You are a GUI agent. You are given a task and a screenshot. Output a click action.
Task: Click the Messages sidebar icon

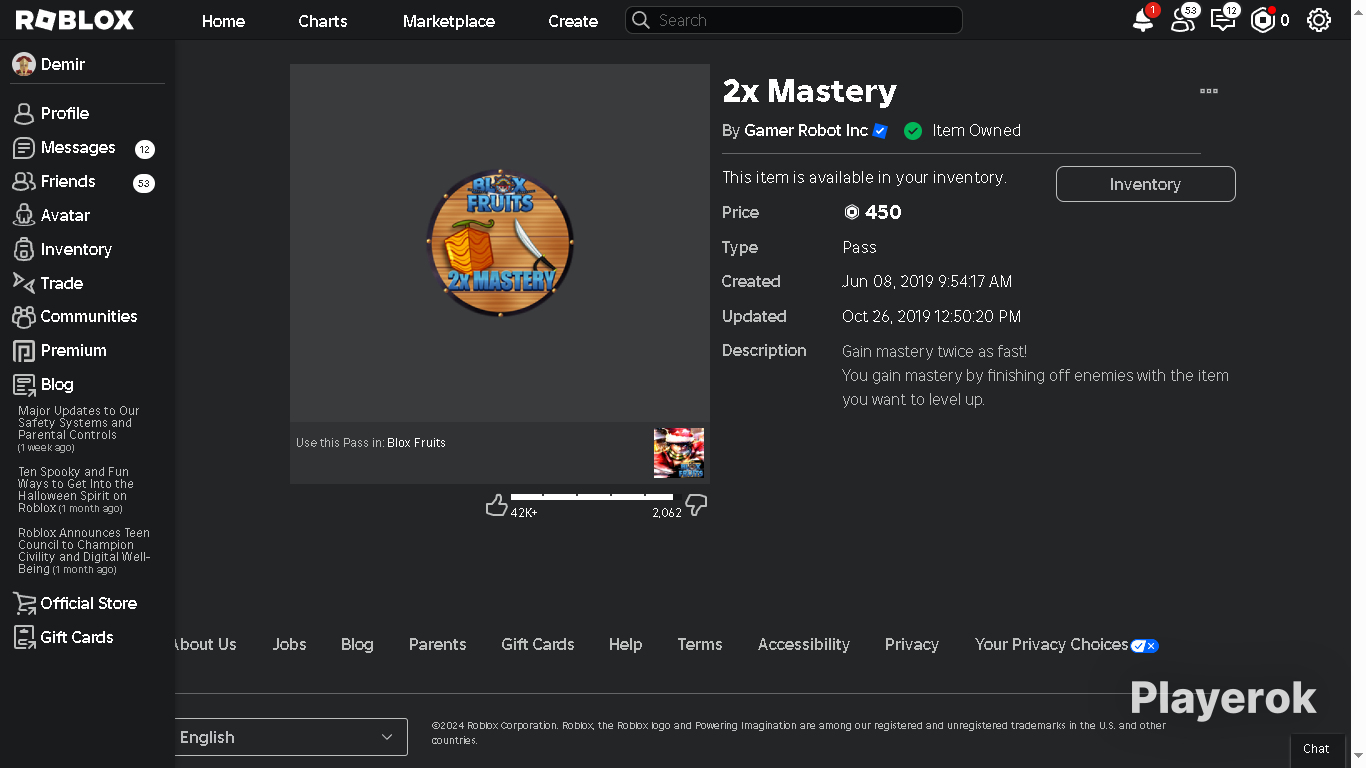click(24, 148)
